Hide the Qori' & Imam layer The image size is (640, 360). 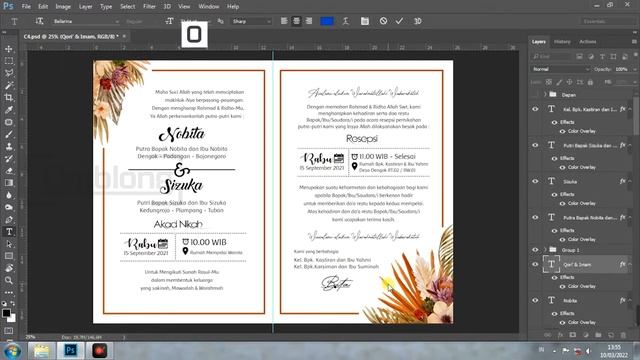click(535, 264)
